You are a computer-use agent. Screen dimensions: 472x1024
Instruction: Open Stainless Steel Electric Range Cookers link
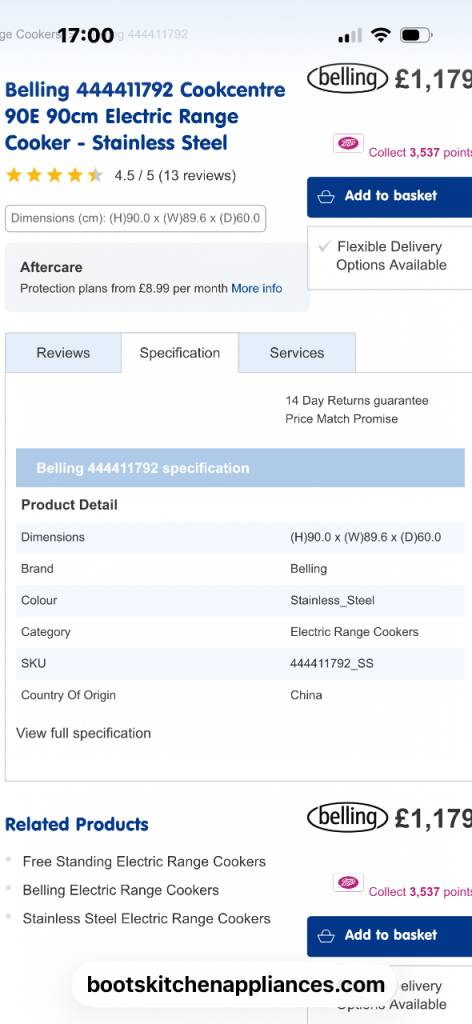[x=146, y=918]
